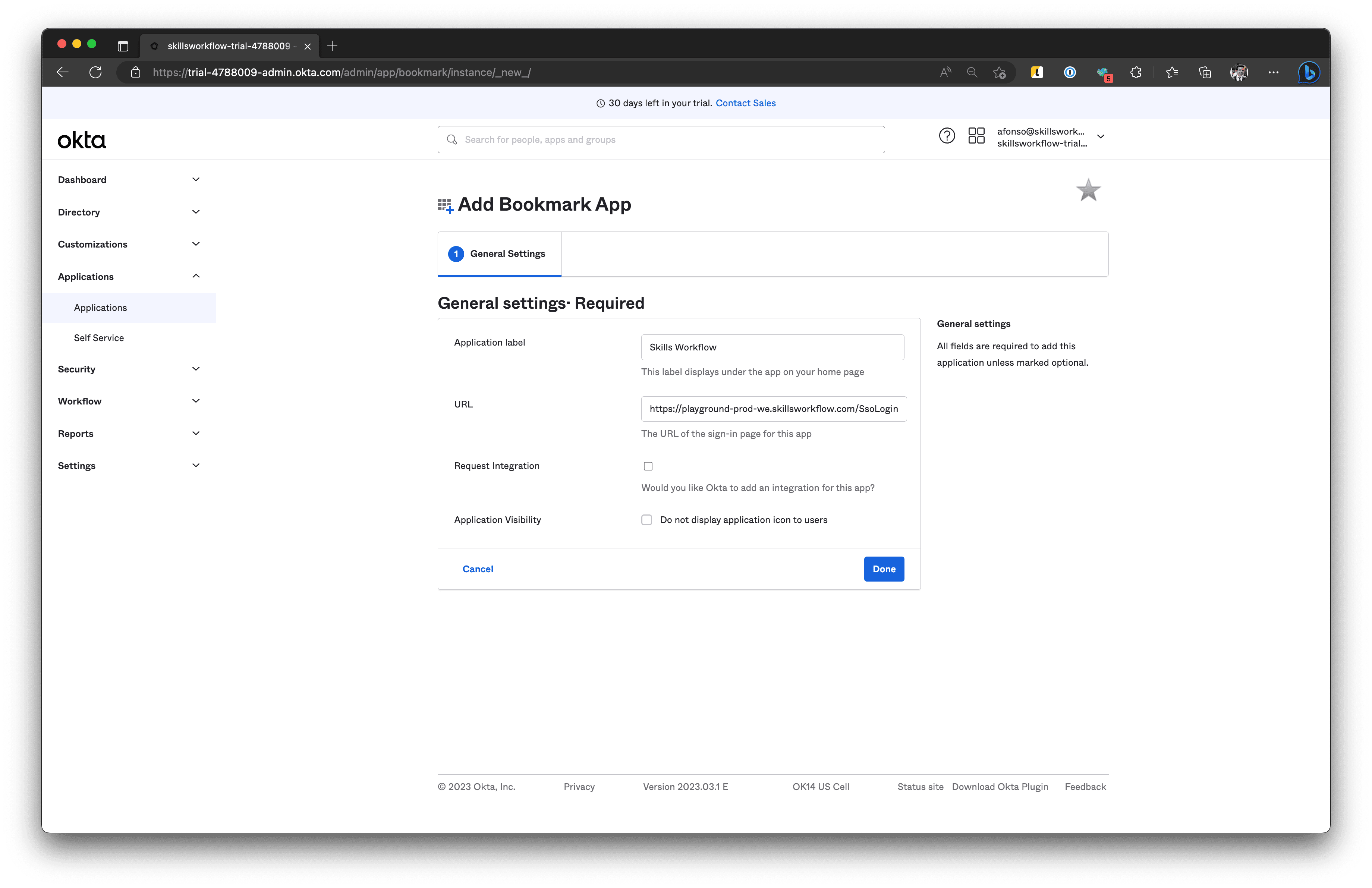Focus the Application label input field
1372x888 pixels.
coord(772,347)
